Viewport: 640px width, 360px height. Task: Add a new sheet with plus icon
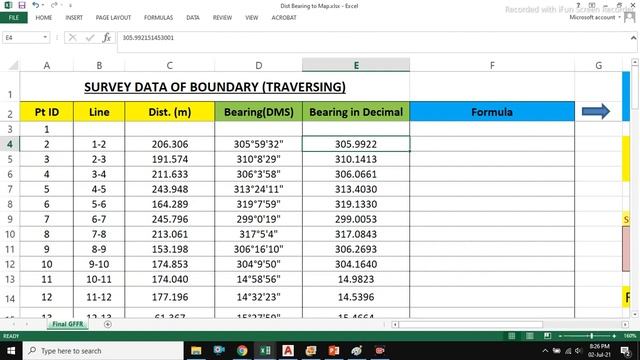point(108,324)
